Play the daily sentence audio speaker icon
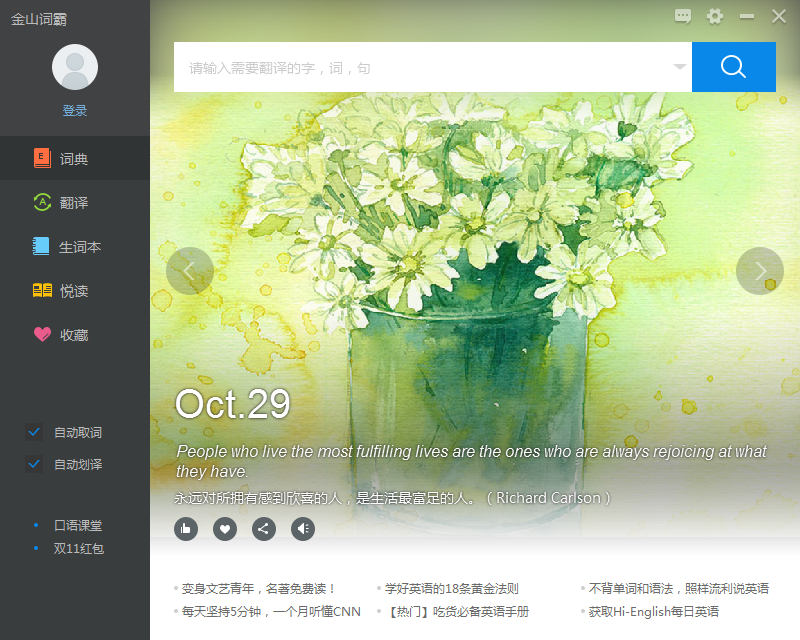Image resolution: width=800 pixels, height=640 pixels. click(303, 529)
